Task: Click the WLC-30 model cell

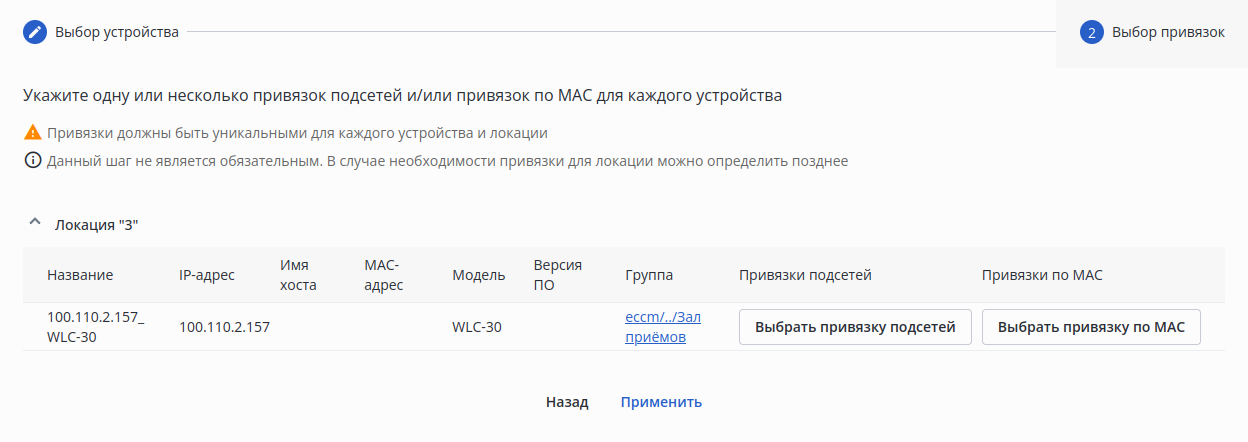Action: click(477, 327)
